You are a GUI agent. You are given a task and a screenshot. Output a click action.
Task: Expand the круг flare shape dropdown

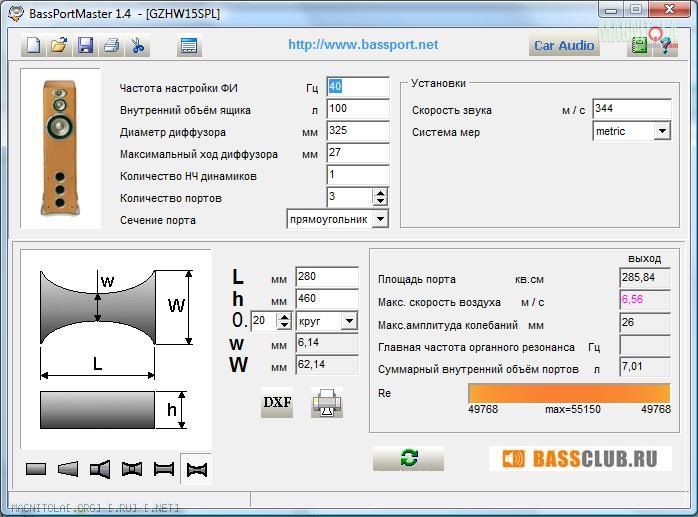[x=349, y=321]
